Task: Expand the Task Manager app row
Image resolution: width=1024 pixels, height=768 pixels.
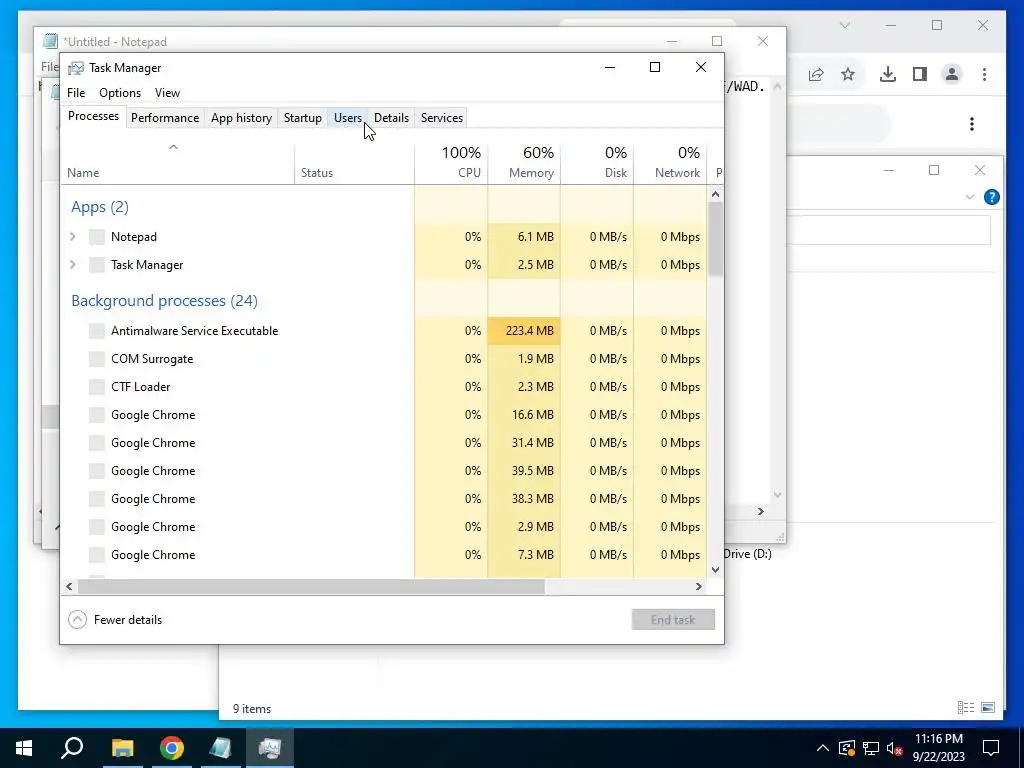Action: (73, 264)
